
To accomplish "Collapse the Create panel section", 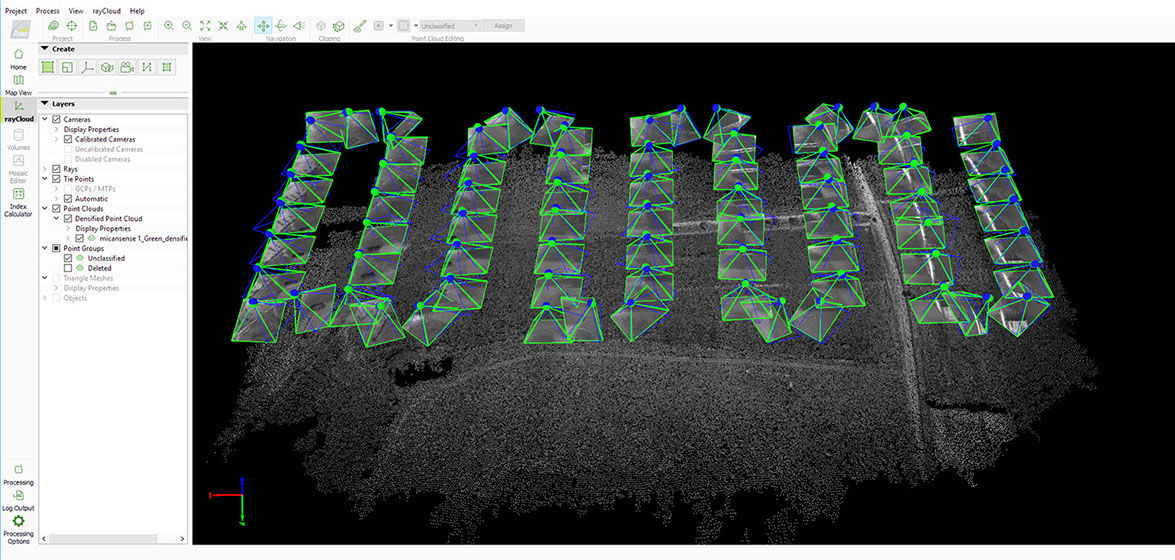I will pyautogui.click(x=45, y=49).
